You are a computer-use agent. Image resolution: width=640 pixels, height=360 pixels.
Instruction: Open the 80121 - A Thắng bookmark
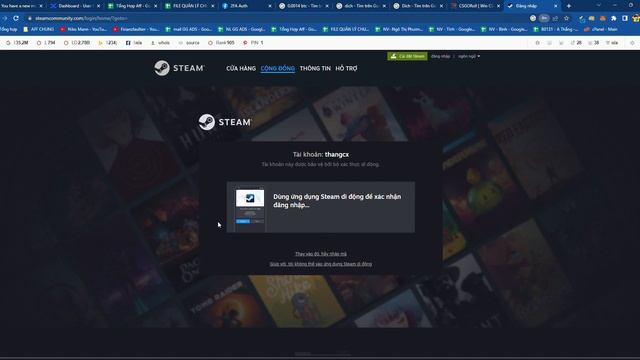pyautogui.click(x=556, y=29)
